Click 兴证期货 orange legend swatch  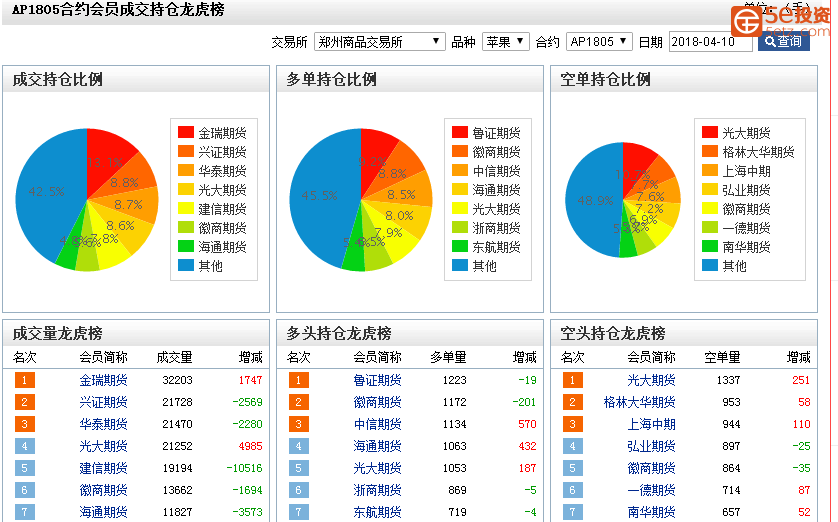(185, 151)
